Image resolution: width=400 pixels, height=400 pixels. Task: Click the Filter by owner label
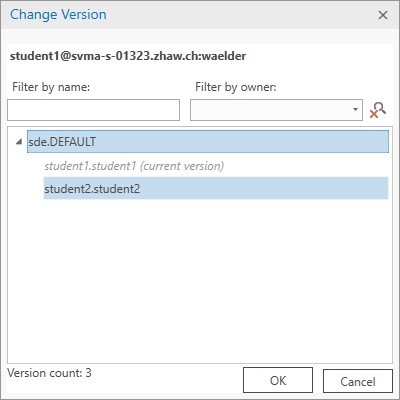coord(236,87)
